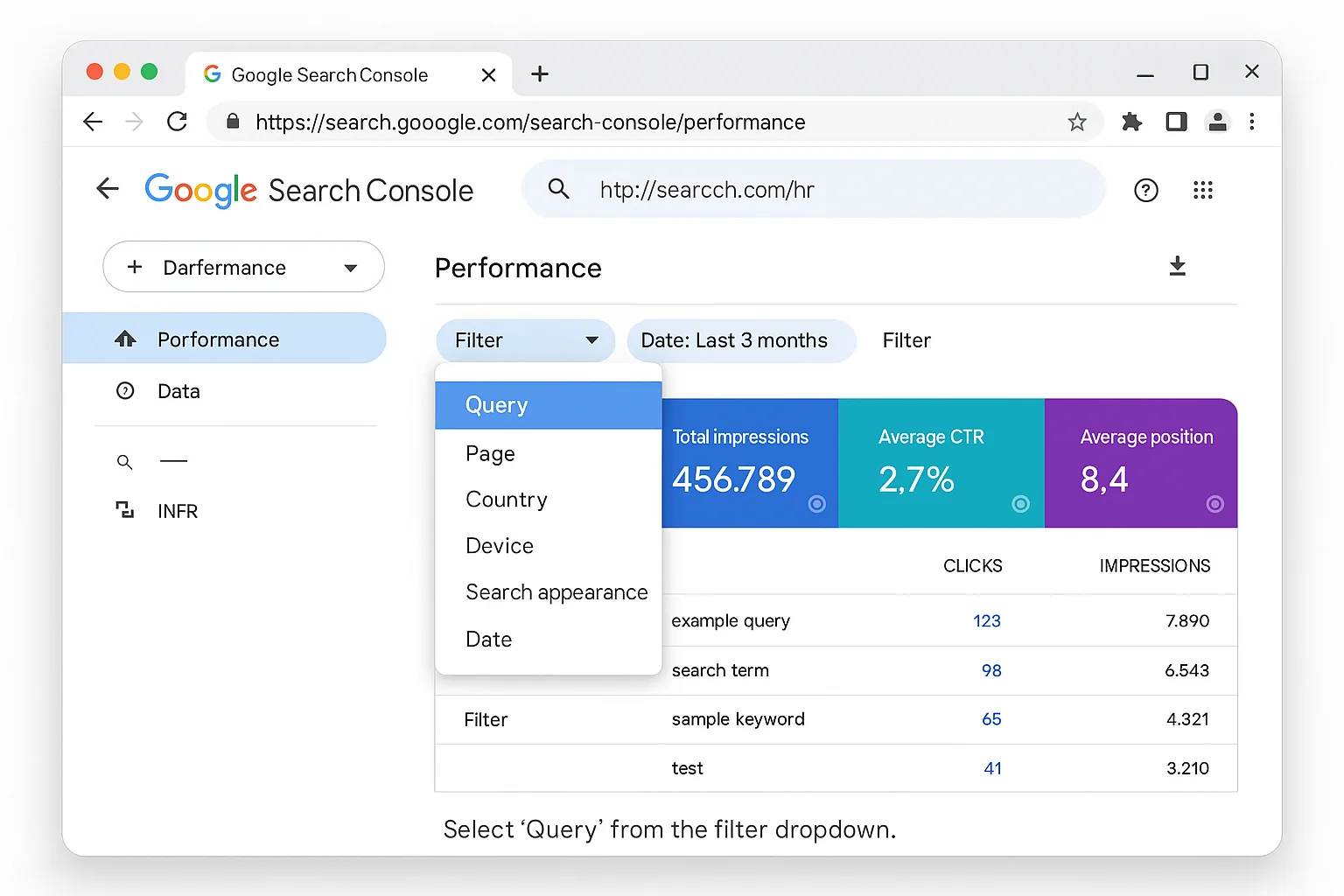1344x896 pixels.
Task: Click the 123 clicks link for example query
Action: tap(987, 620)
